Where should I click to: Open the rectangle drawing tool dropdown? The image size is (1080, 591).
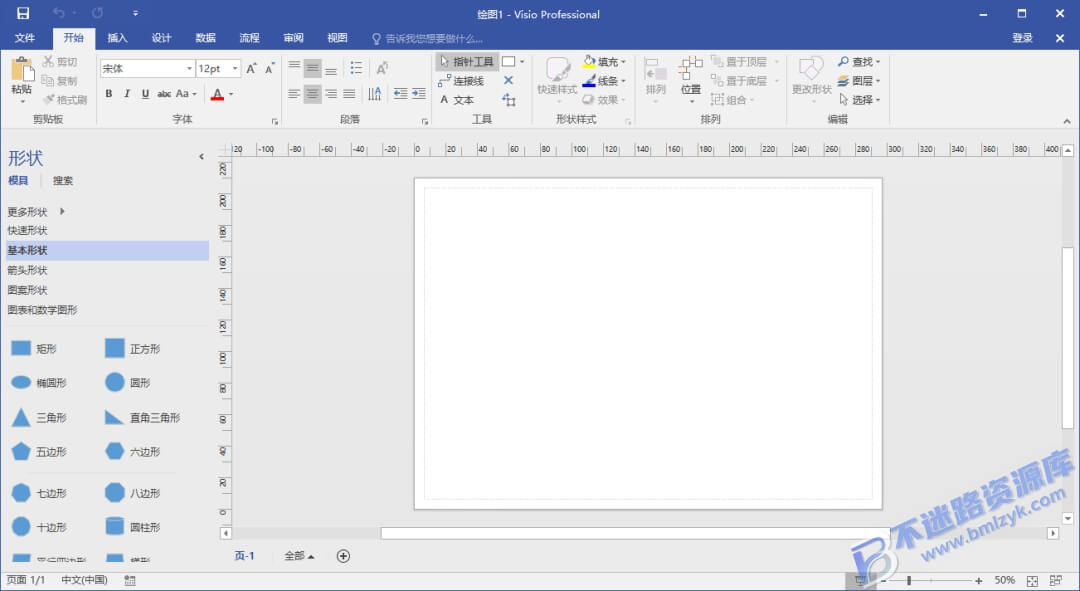pyautogui.click(x=521, y=61)
